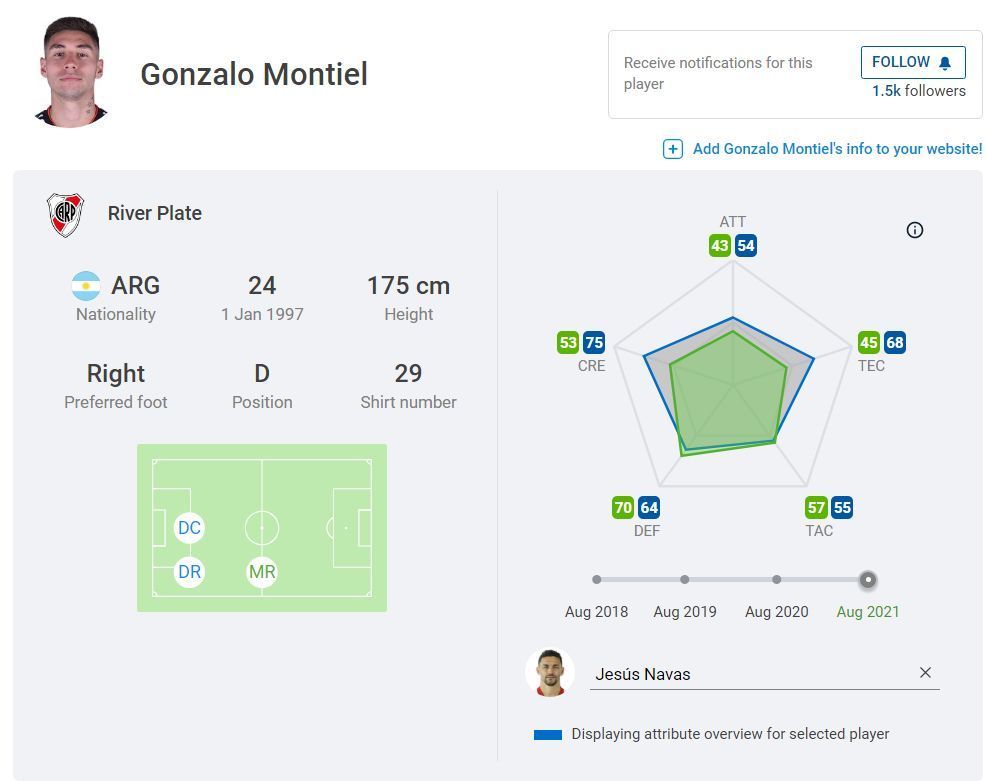This screenshot has width=986, height=781.
Task: Click the green ATT score badge 43
Action: coord(719,246)
